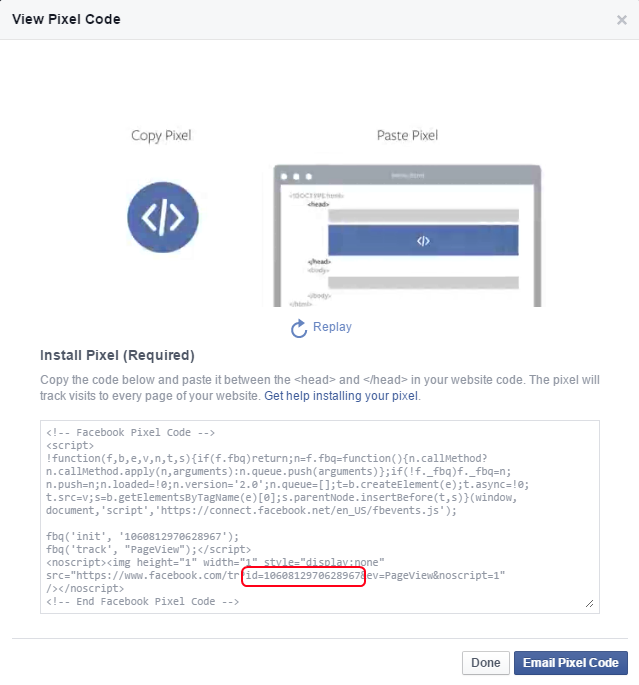The width and height of the screenshot is (639, 685).
Task: Click the opening <script> tag line
Action: point(70,446)
